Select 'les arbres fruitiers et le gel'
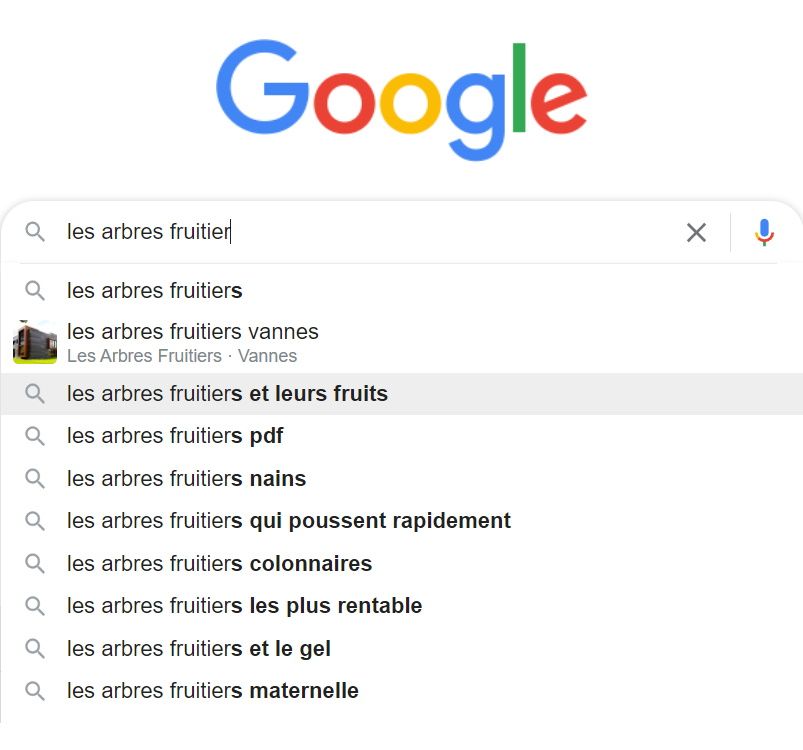803x750 pixels. [x=198, y=648]
